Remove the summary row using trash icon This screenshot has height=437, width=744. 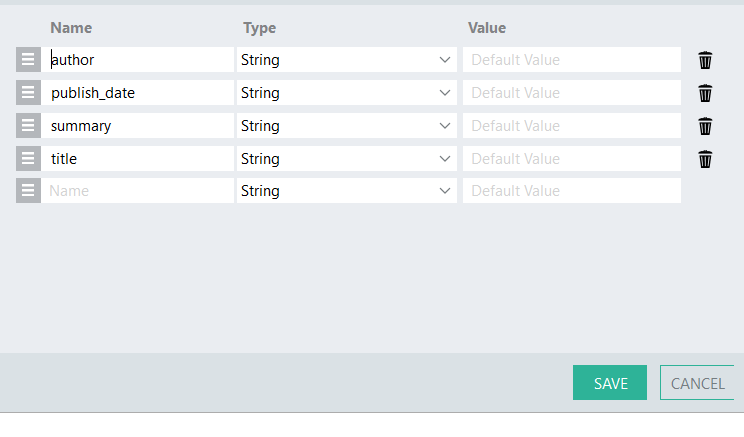[x=705, y=126]
